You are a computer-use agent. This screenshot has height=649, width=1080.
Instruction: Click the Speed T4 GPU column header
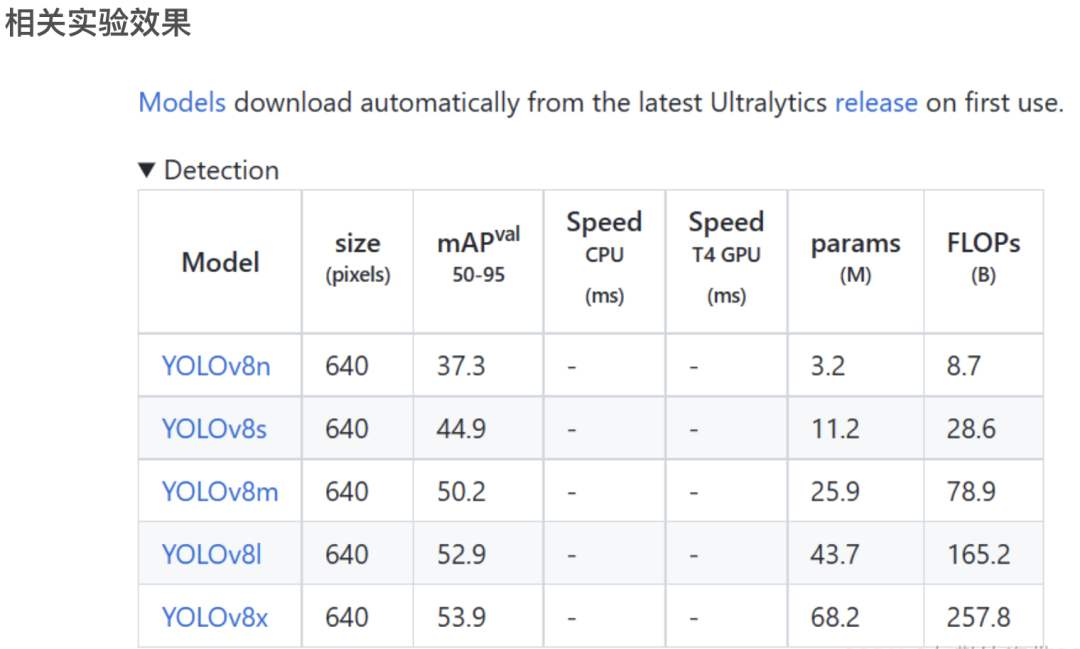point(727,257)
